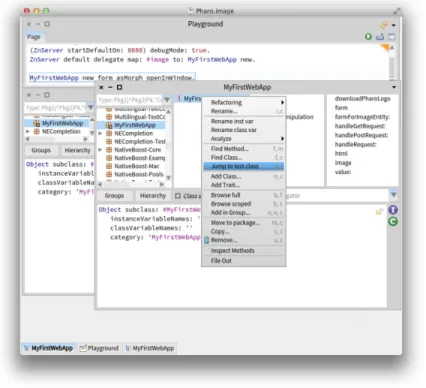426x388 pixels.
Task: Click the NativeBoost-Mac package icon
Action: pyautogui.click(x=109, y=166)
